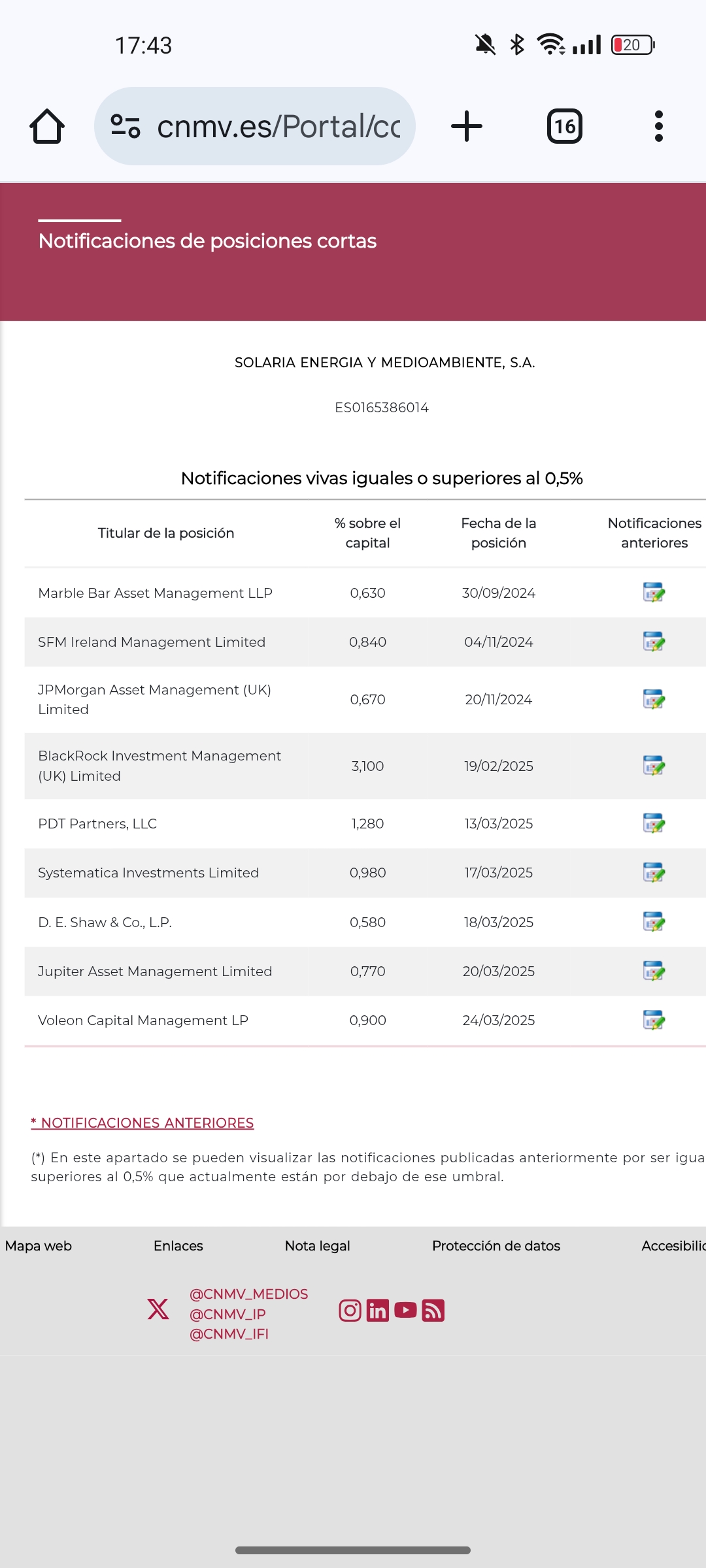706x1568 pixels.
Task: View previous notifications for Voleon Capital Management
Action: pyautogui.click(x=654, y=1020)
